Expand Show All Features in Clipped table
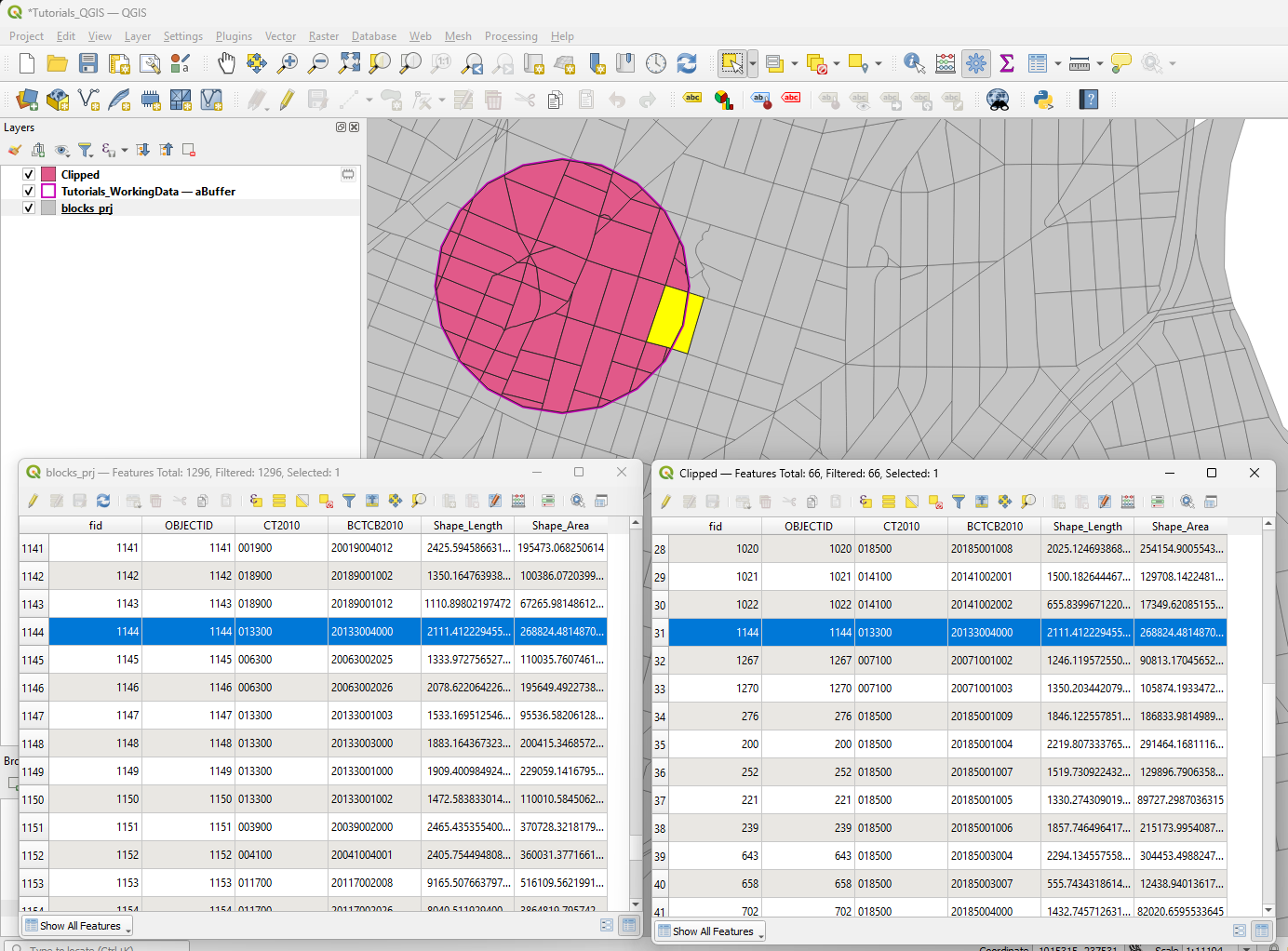This screenshot has height=951, width=1288. point(712,931)
